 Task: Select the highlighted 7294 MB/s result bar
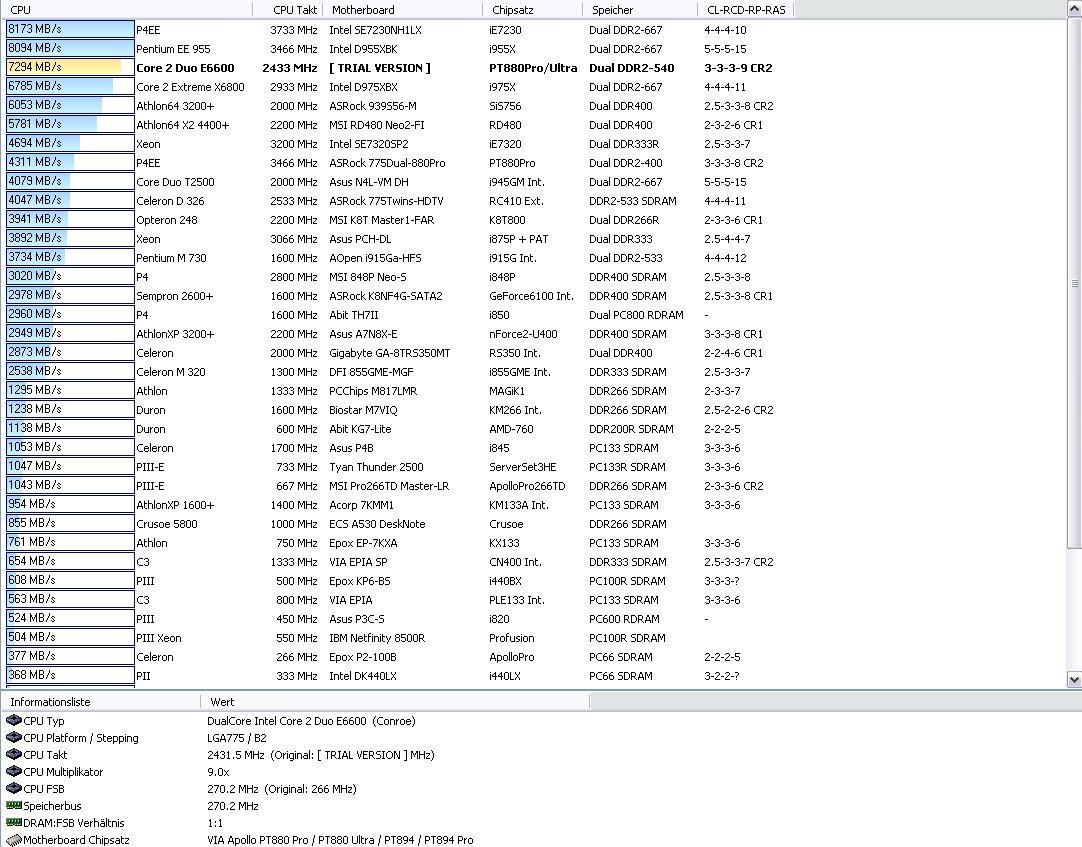click(70, 68)
